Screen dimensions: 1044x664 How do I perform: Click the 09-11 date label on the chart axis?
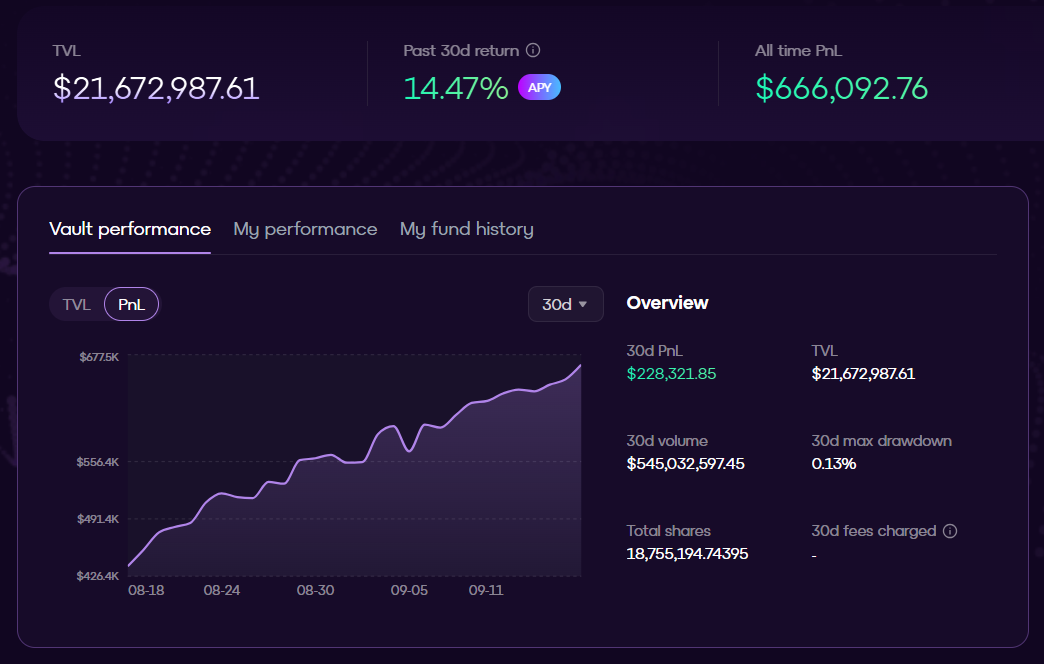pos(486,591)
